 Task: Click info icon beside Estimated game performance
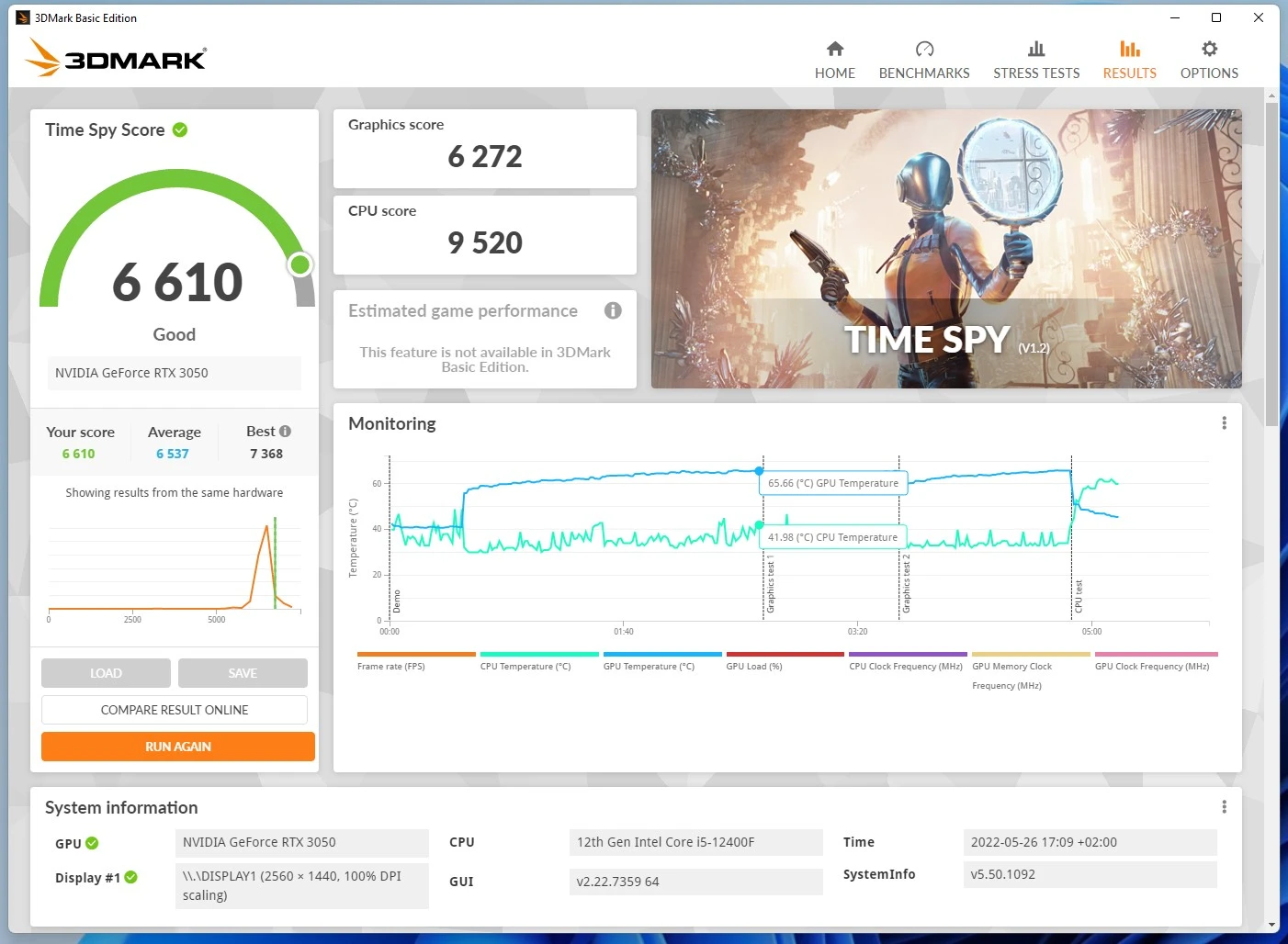click(x=613, y=310)
